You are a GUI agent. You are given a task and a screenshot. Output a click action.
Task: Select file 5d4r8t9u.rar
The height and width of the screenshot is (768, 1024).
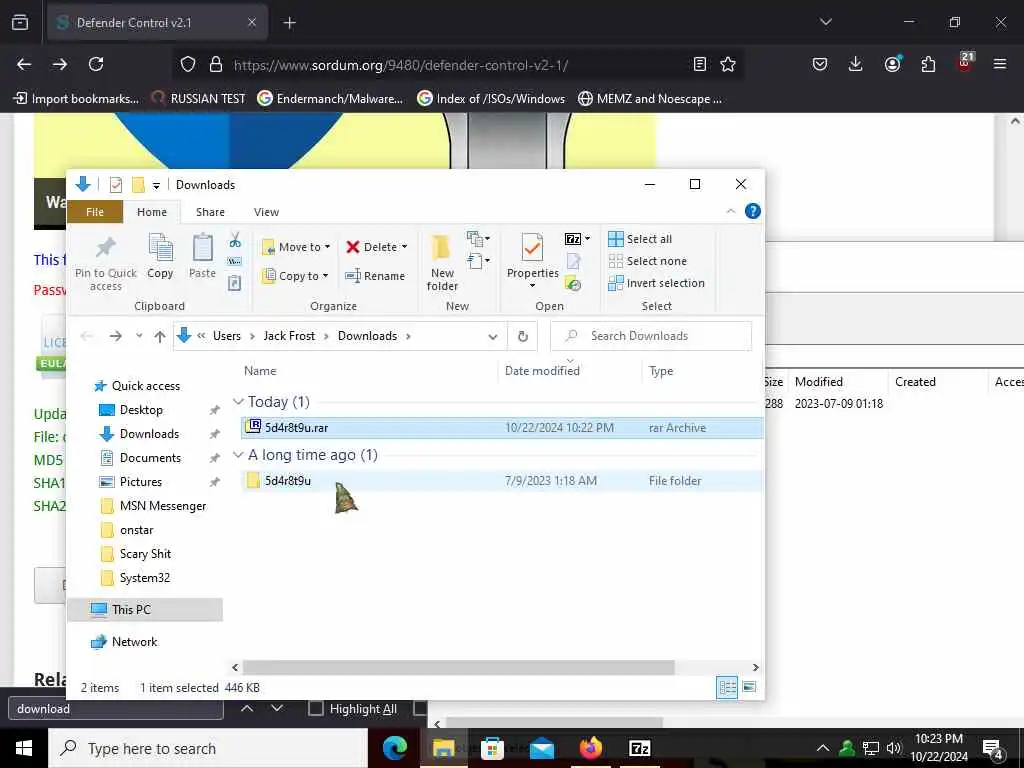502,428
